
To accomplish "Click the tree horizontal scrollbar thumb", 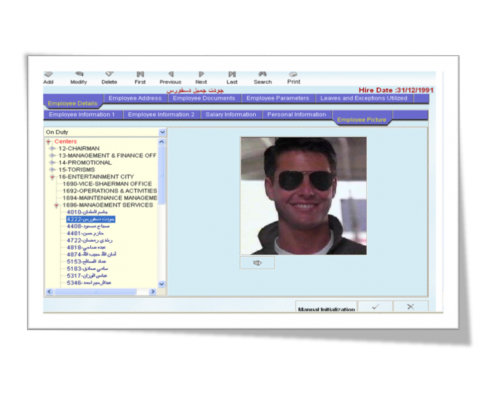I will pos(96,292).
